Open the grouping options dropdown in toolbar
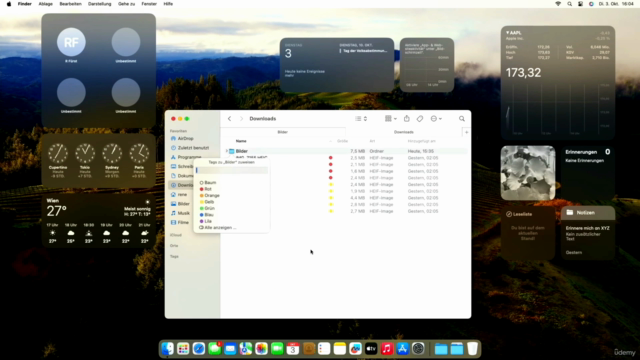 [x=391, y=118]
